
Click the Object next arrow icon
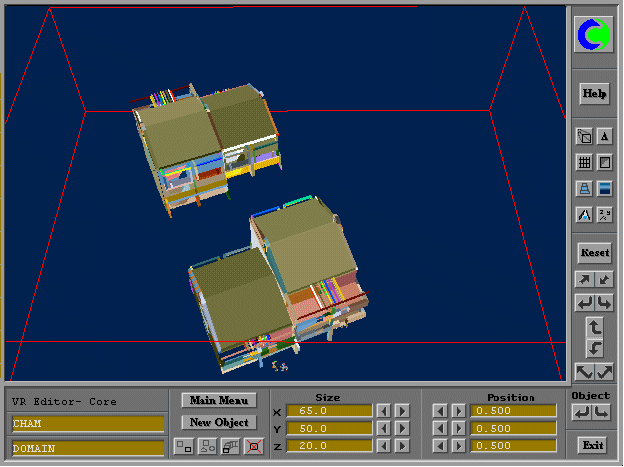604,412
